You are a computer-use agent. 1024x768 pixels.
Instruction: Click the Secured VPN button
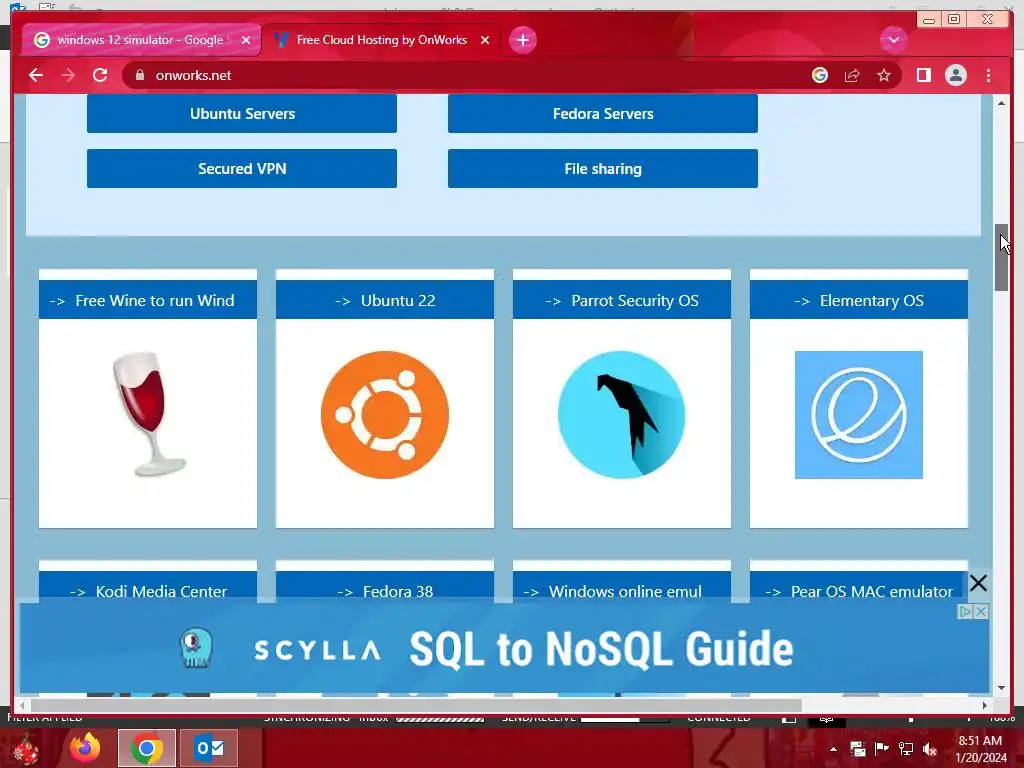242,168
